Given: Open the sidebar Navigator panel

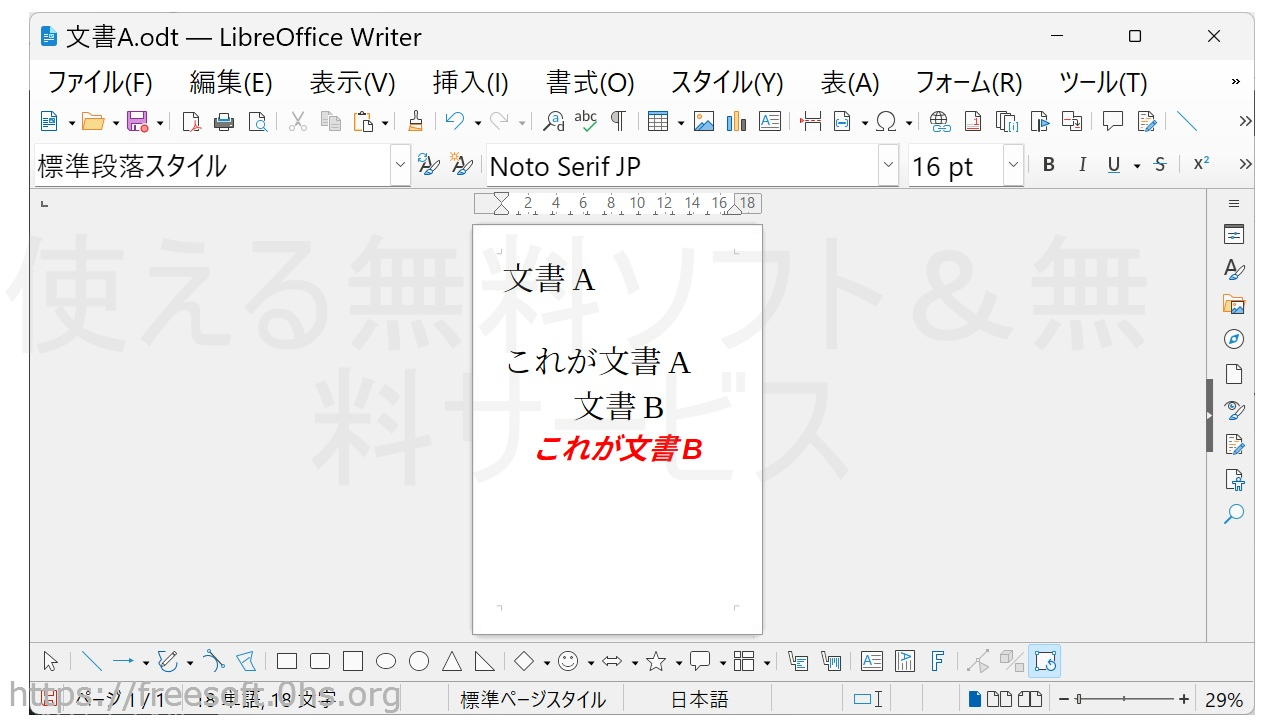Looking at the screenshot, I should pyautogui.click(x=1234, y=339).
